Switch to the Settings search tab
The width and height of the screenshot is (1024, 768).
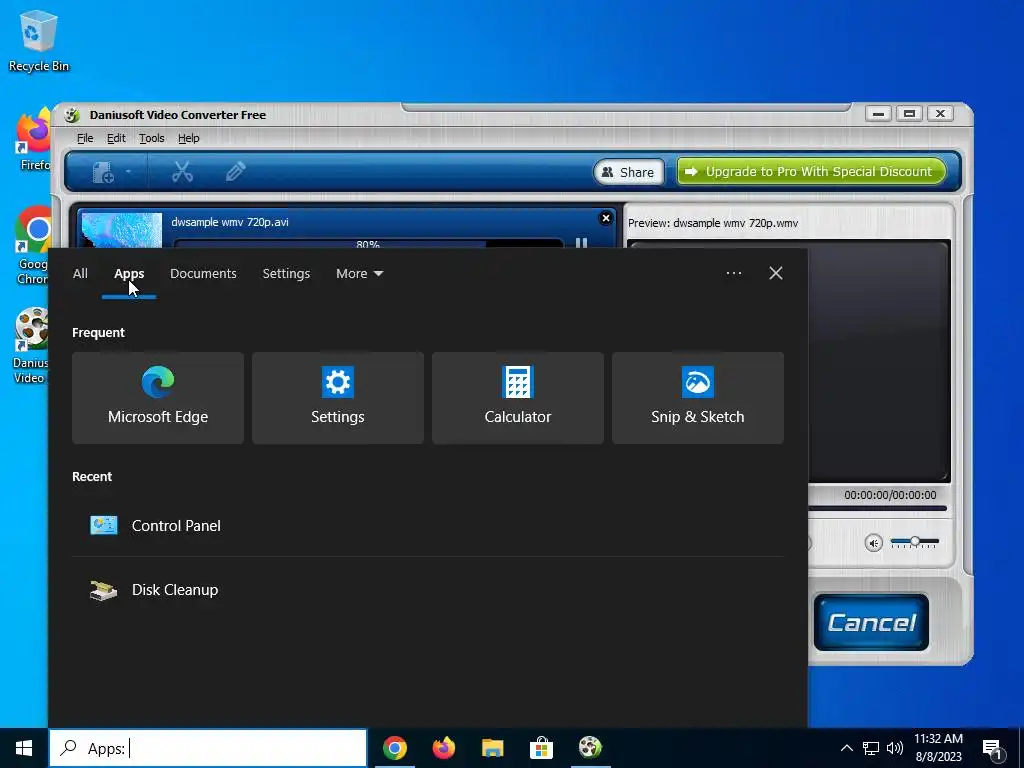pyautogui.click(x=286, y=274)
